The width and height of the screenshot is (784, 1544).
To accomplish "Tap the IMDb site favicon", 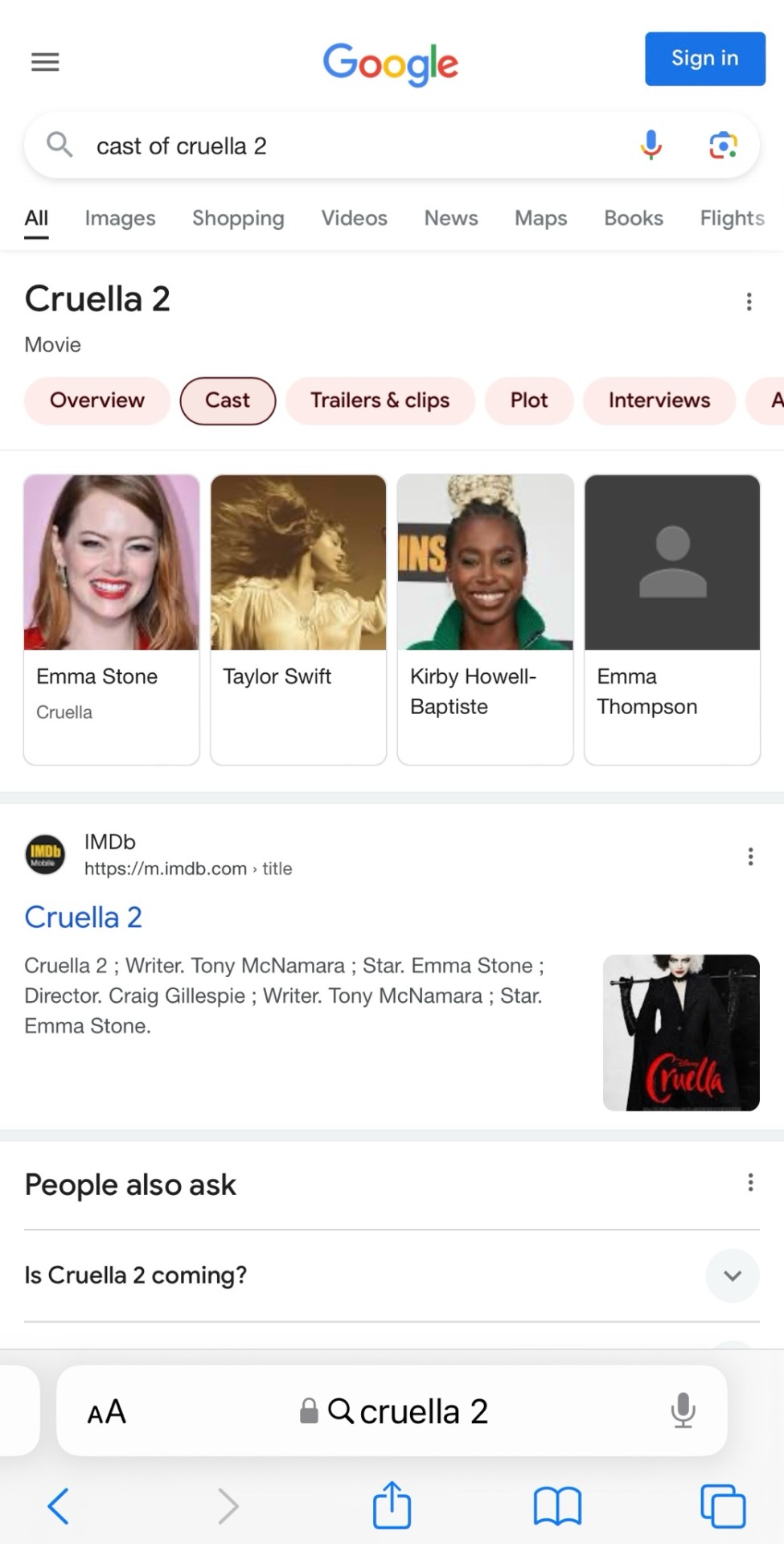I will [x=45, y=855].
